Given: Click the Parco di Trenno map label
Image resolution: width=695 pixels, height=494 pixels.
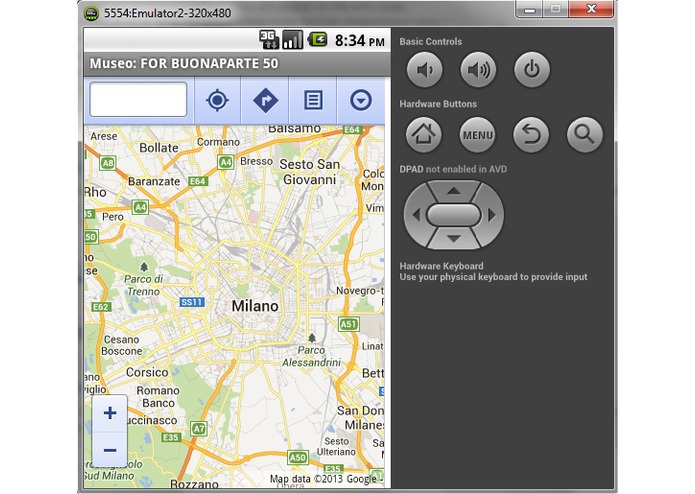Looking at the screenshot, I should (x=143, y=285).
